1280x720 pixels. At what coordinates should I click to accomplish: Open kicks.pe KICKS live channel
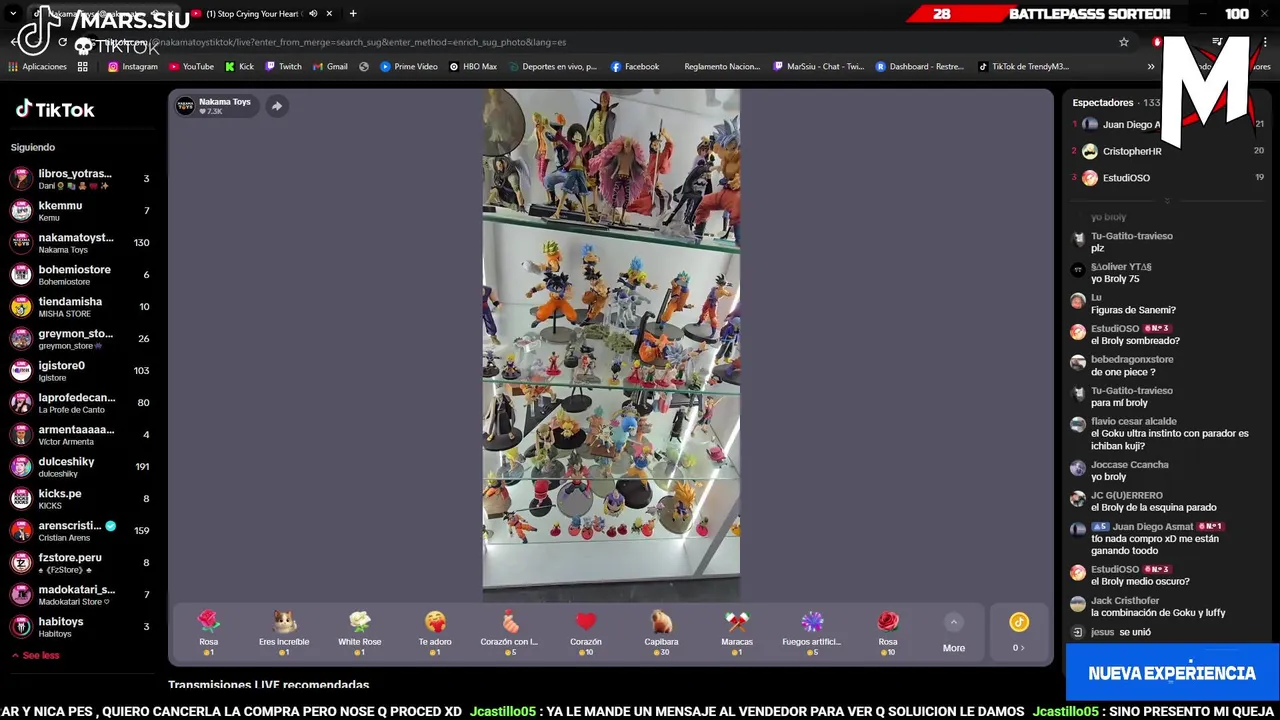[x=80, y=499]
